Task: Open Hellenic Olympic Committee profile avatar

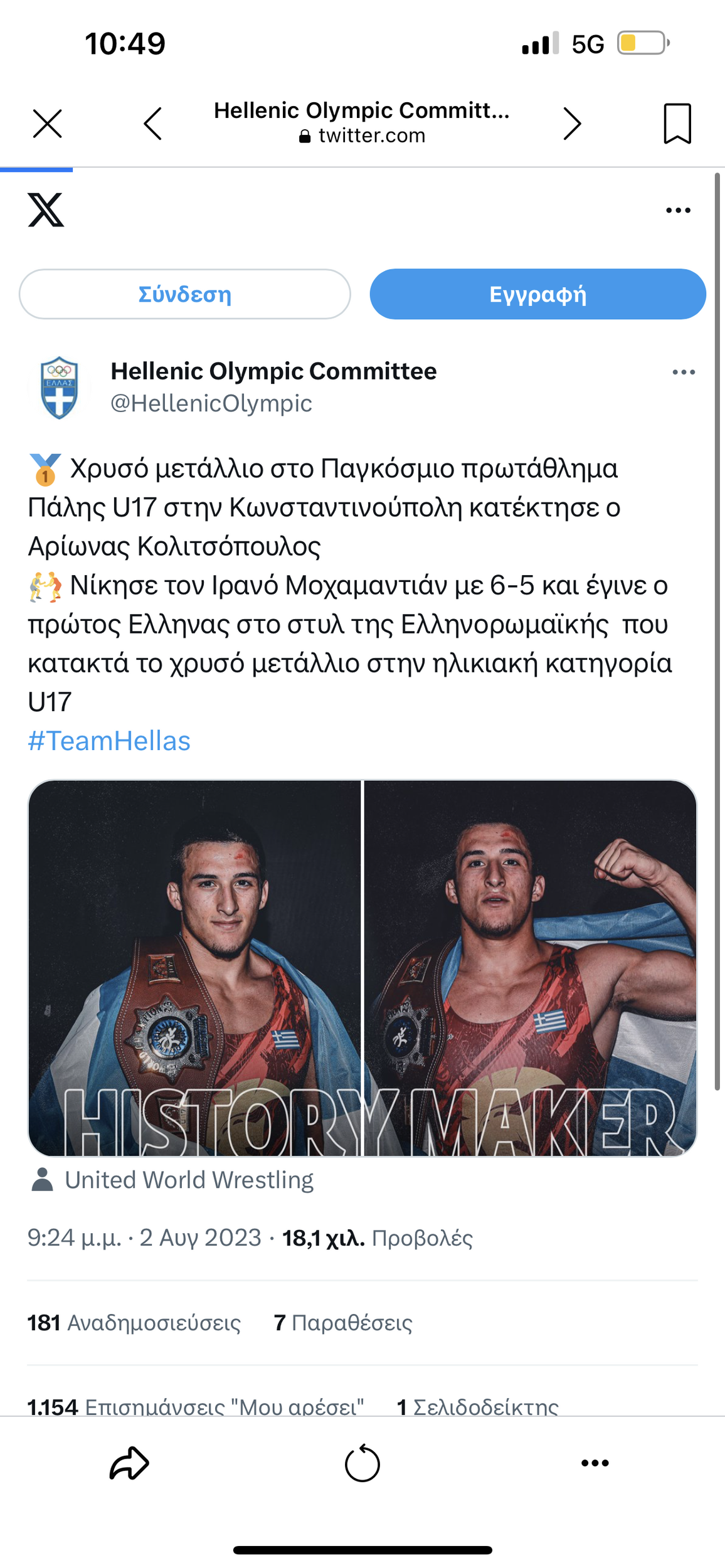Action: pos(60,388)
